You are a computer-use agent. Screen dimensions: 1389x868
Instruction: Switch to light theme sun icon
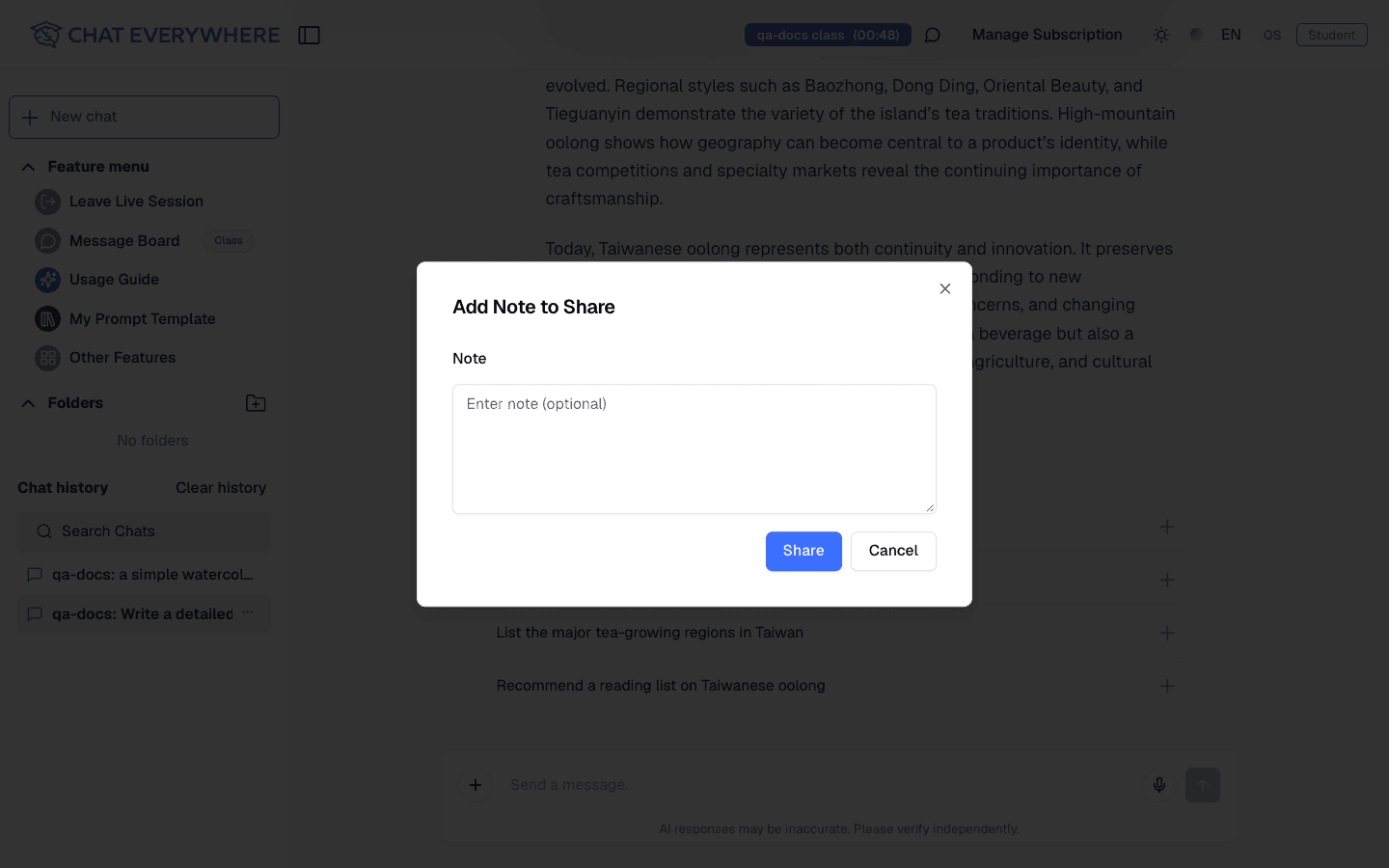[1161, 35]
